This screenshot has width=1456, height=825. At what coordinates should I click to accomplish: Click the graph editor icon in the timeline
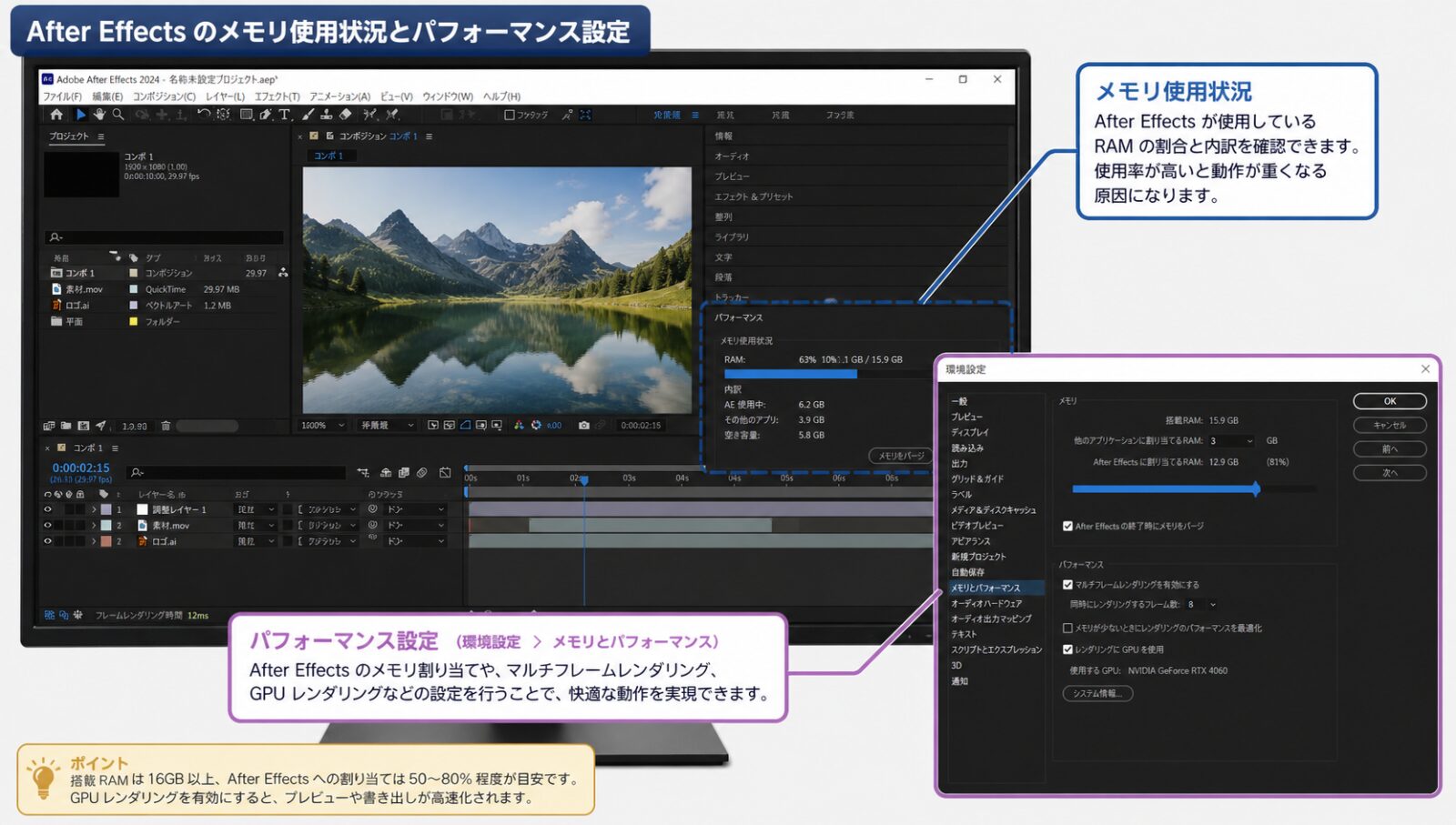(x=445, y=472)
